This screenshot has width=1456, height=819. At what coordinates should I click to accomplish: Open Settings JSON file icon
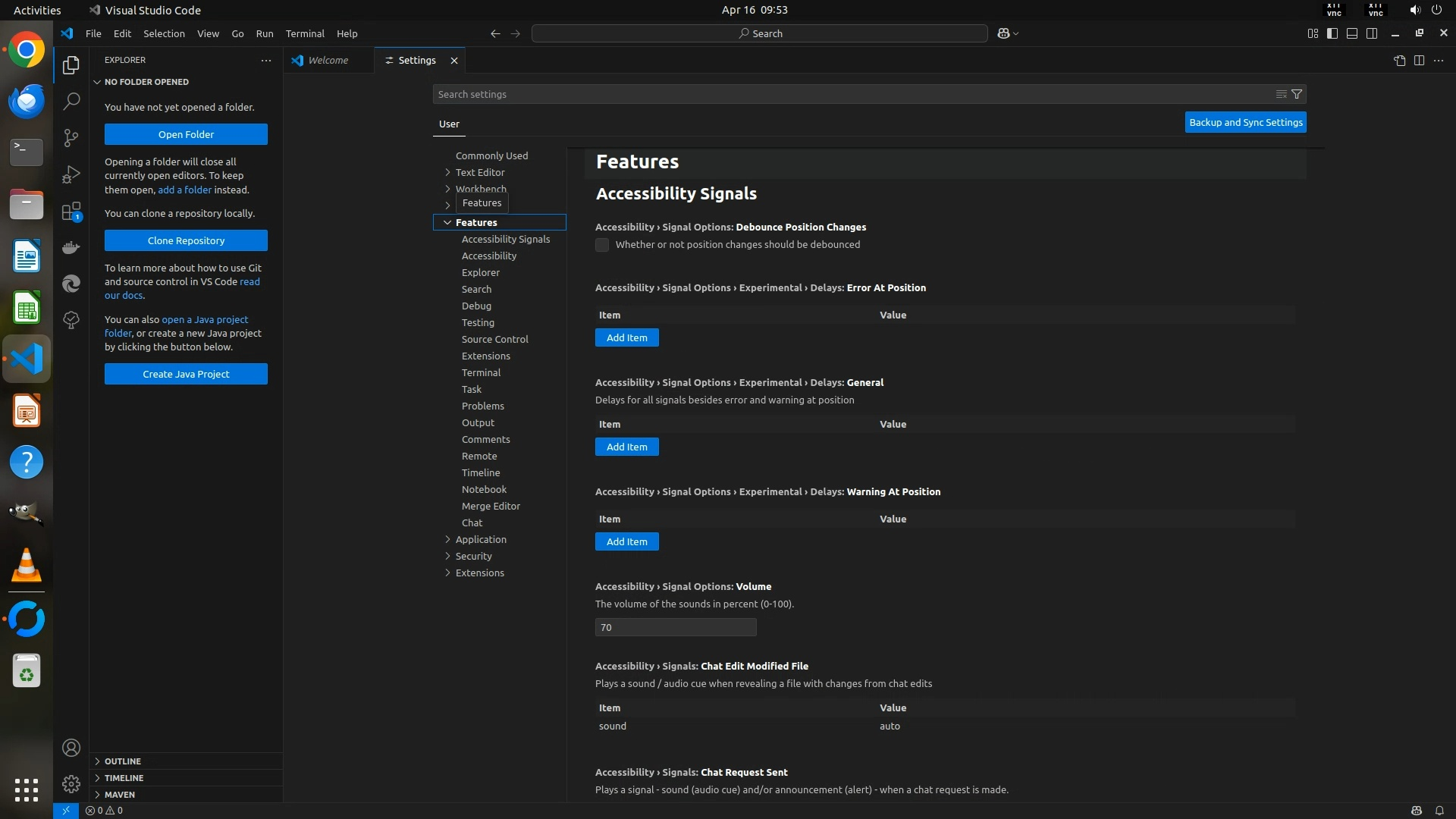pos(1399,60)
